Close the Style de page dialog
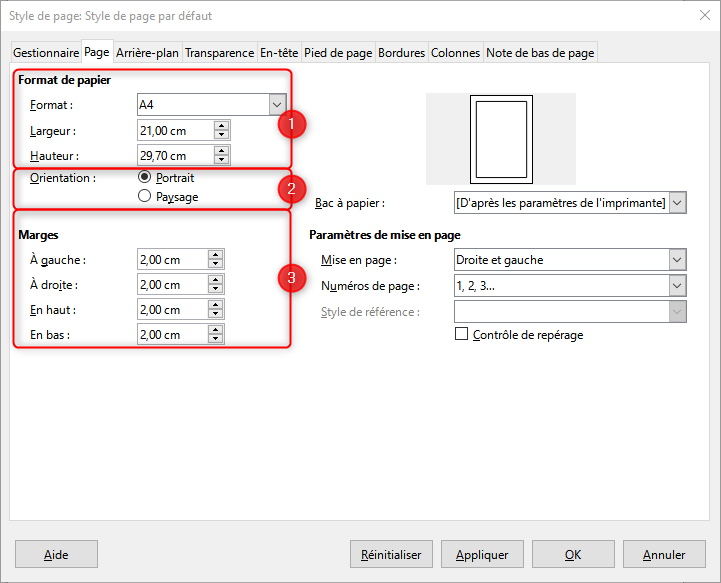 [x=699, y=16]
